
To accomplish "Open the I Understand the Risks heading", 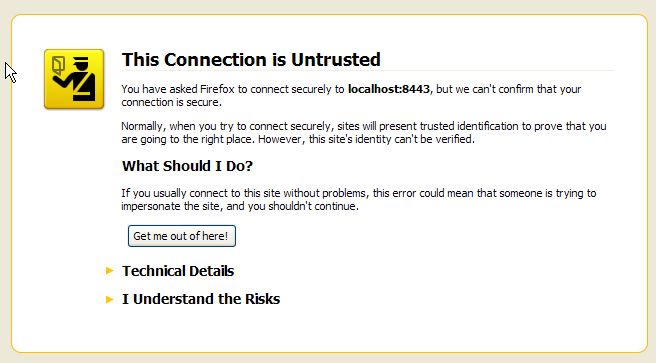I will 201,299.
